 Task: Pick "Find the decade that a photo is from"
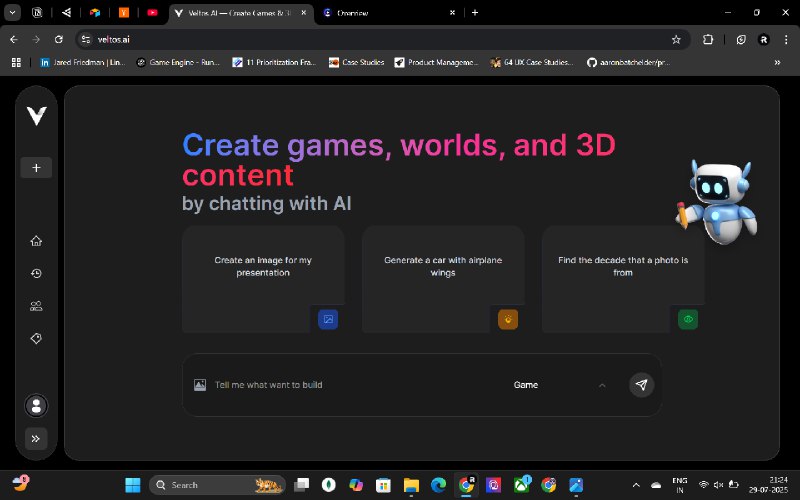(622, 278)
